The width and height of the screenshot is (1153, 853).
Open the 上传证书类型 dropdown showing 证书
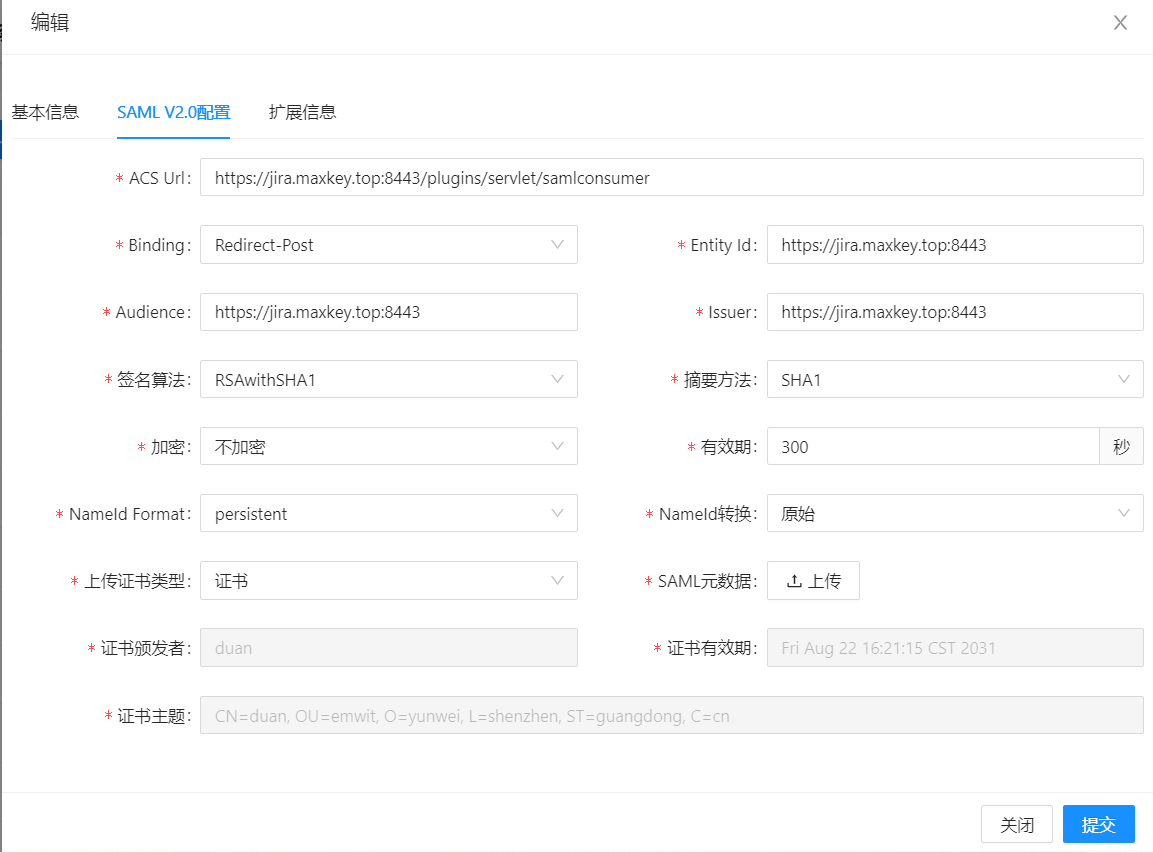[x=388, y=581]
